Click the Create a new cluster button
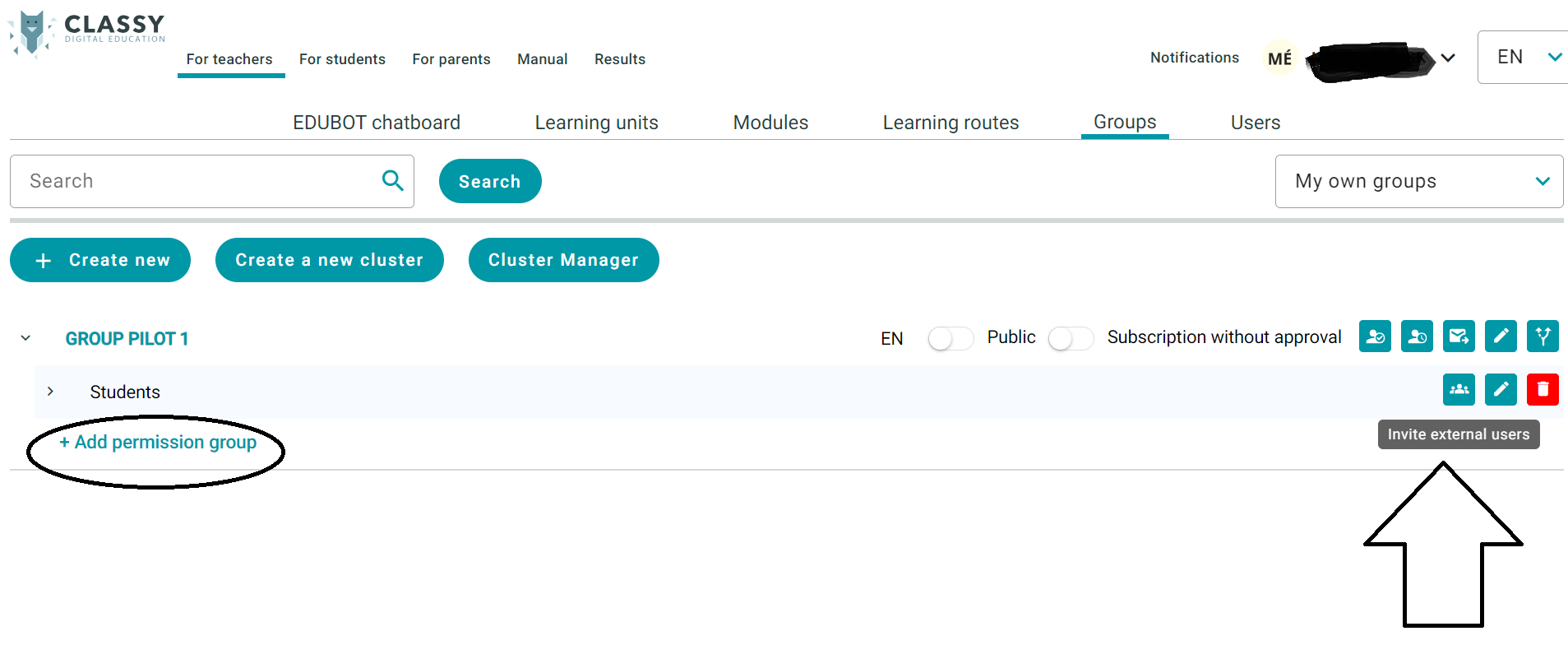Screen dimensions: 1568x659 pos(329,260)
